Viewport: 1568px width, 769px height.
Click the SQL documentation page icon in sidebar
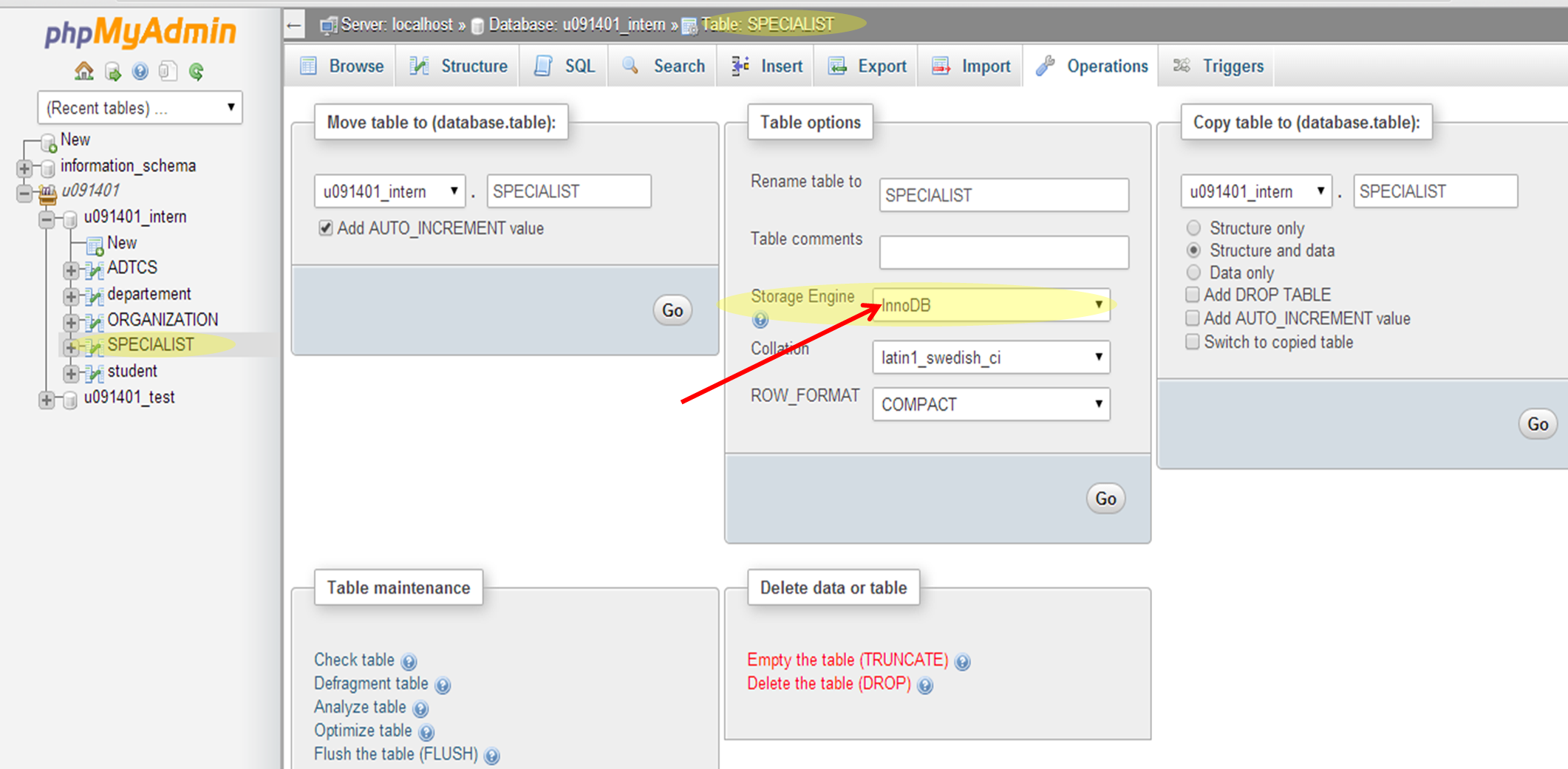click(x=168, y=71)
